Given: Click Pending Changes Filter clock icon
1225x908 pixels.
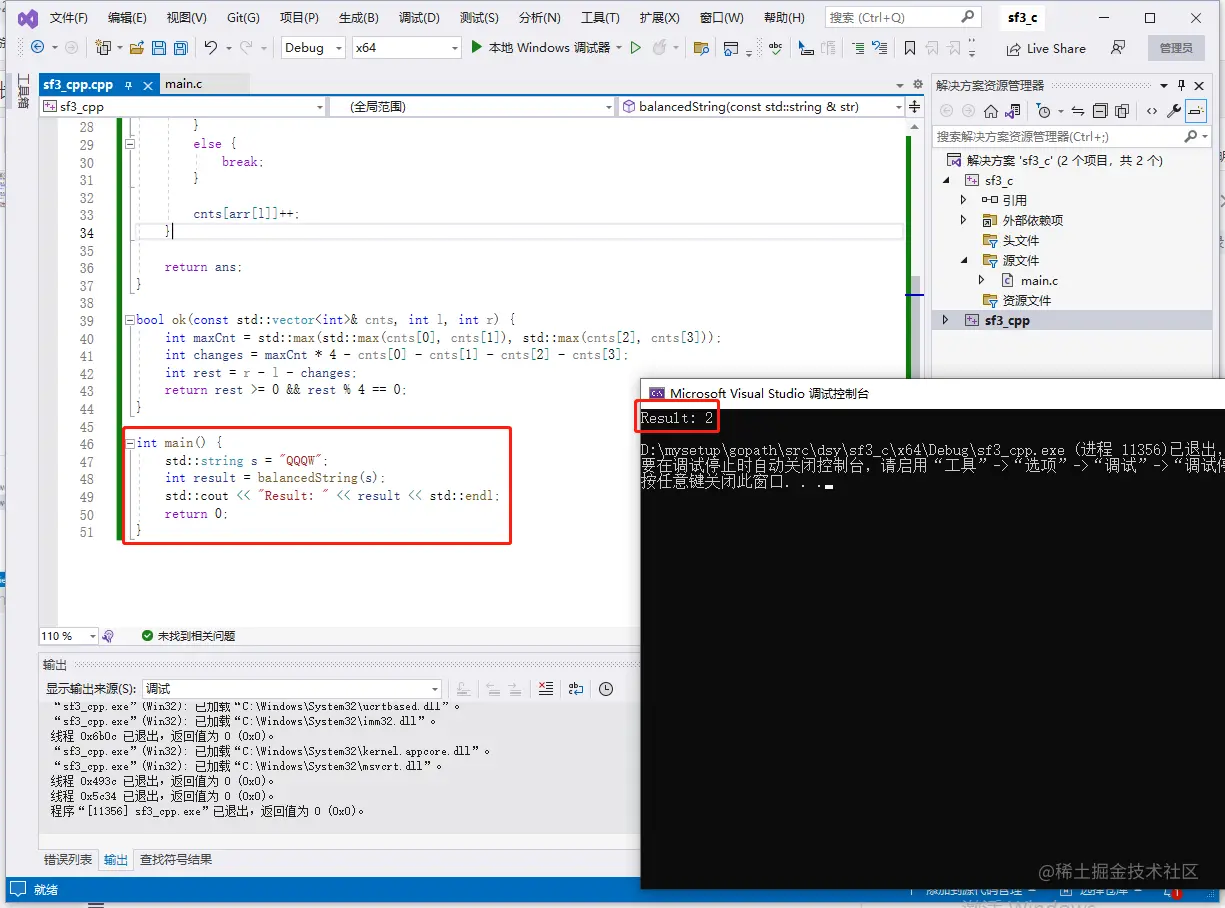Looking at the screenshot, I should [x=1042, y=110].
